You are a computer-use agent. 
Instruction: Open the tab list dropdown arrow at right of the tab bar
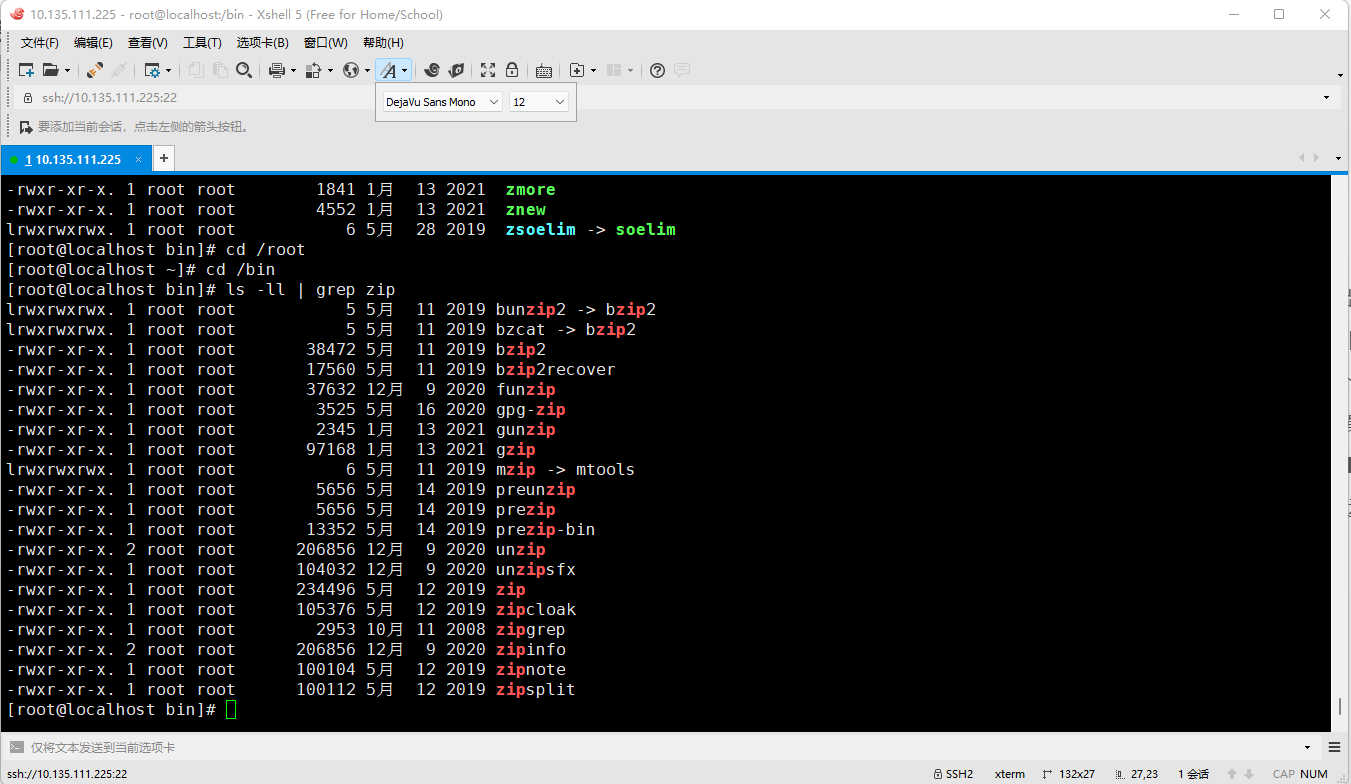click(x=1339, y=158)
